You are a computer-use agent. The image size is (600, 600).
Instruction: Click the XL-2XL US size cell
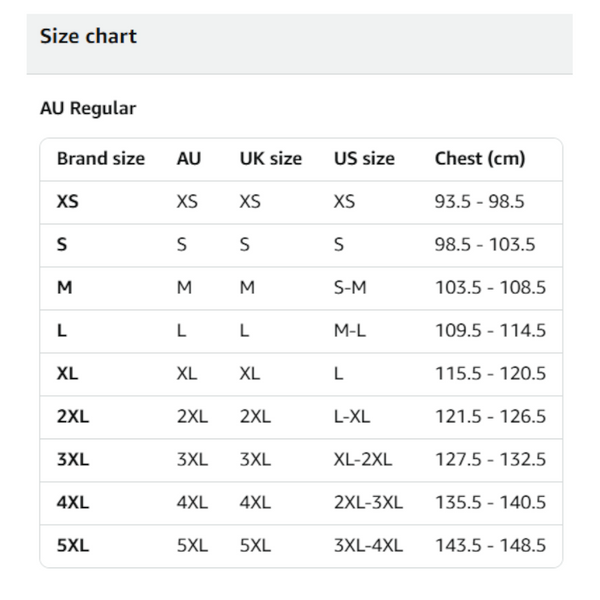click(363, 460)
